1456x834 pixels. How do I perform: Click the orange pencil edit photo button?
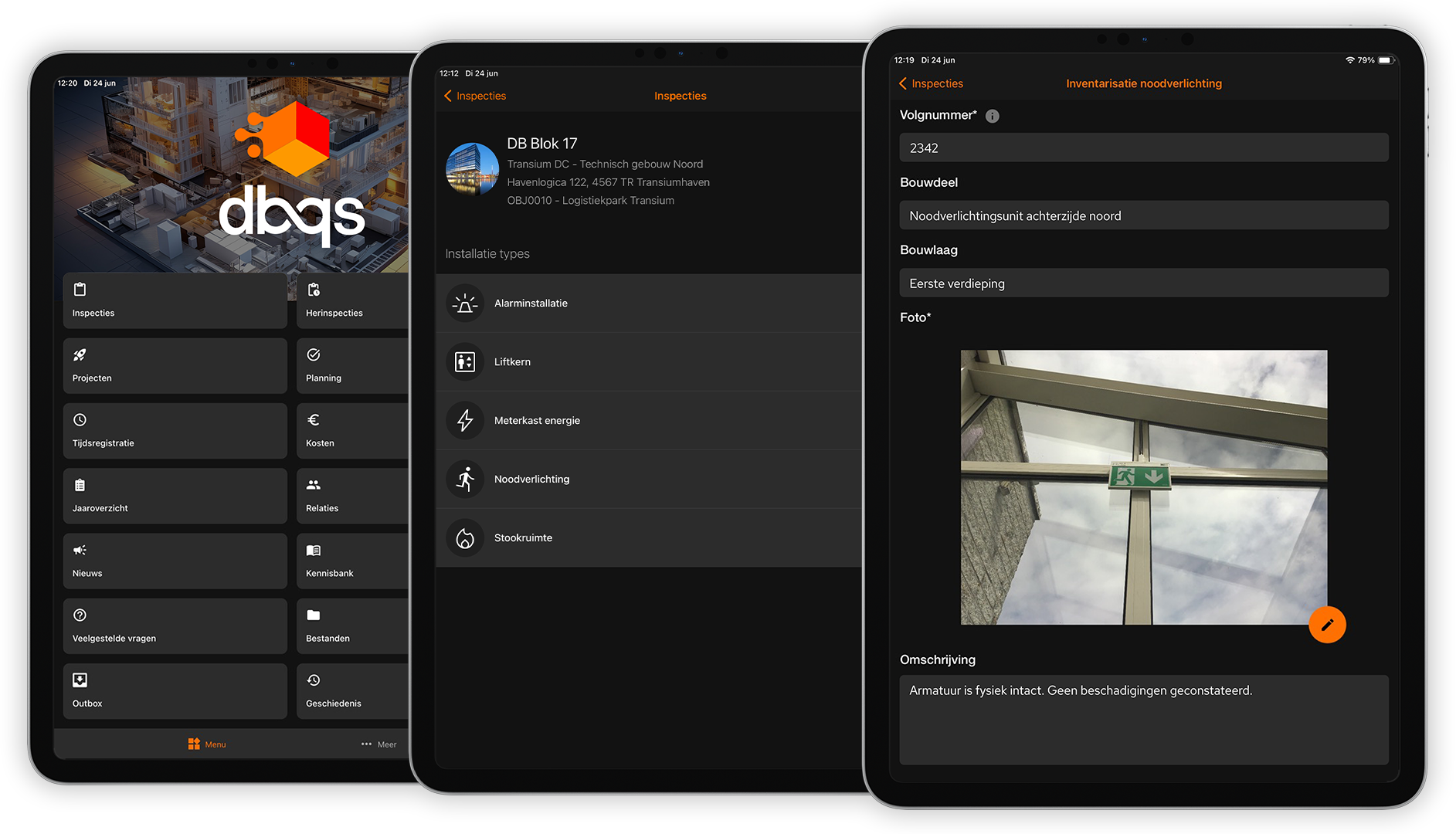[1326, 625]
